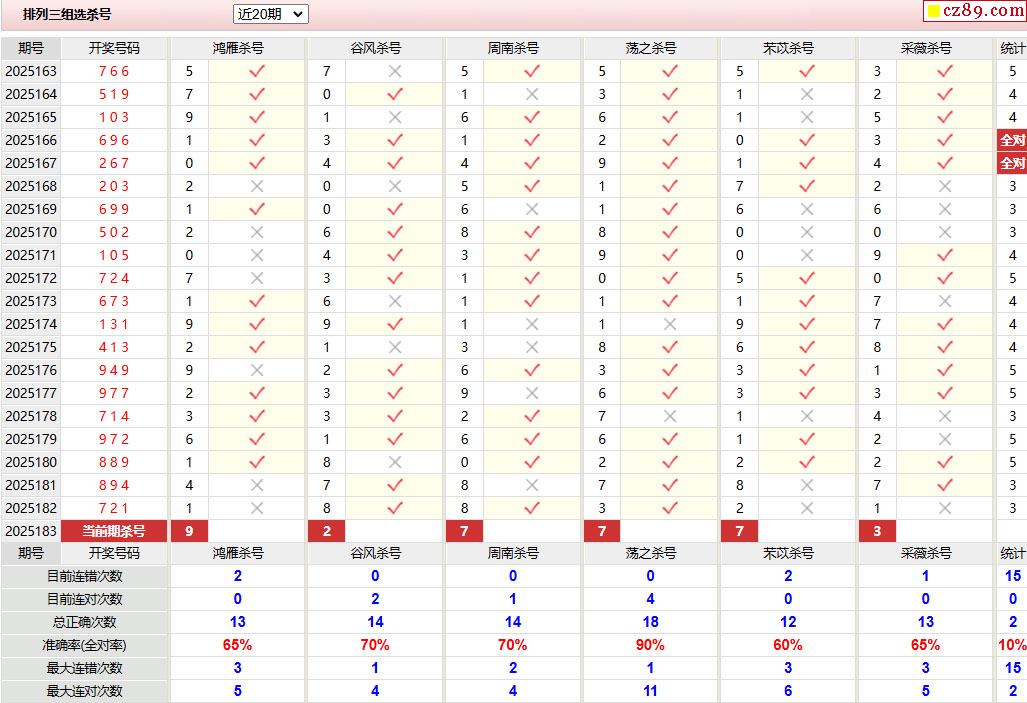Click the 目前连对次数 row label
Image resolution: width=1027 pixels, height=703 pixels.
pyautogui.click(x=84, y=599)
